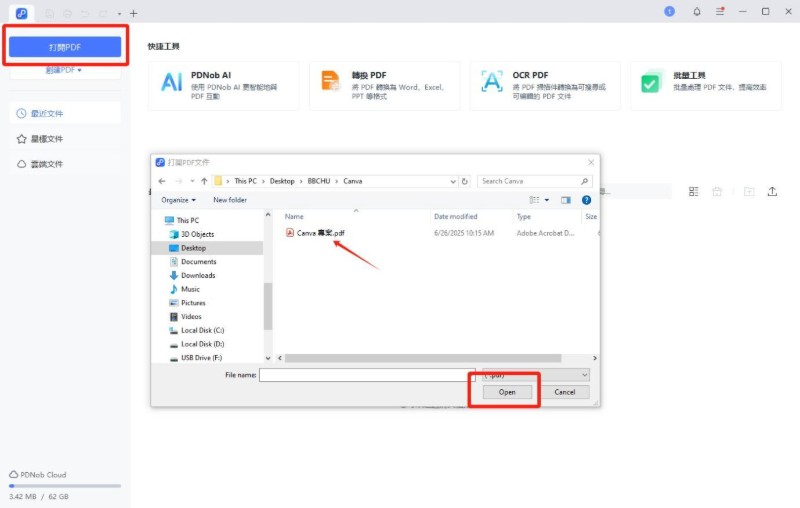Open the 轉換 PDF tool card
800x508 pixels.
384,86
